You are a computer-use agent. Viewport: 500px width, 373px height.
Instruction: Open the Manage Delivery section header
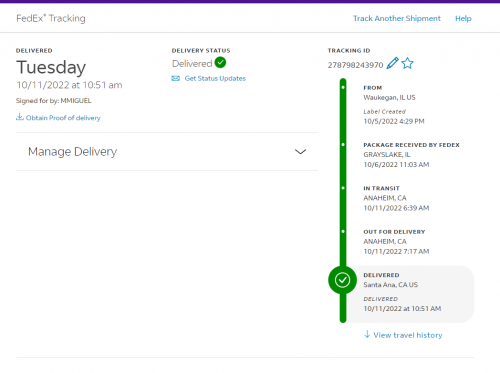(167, 152)
